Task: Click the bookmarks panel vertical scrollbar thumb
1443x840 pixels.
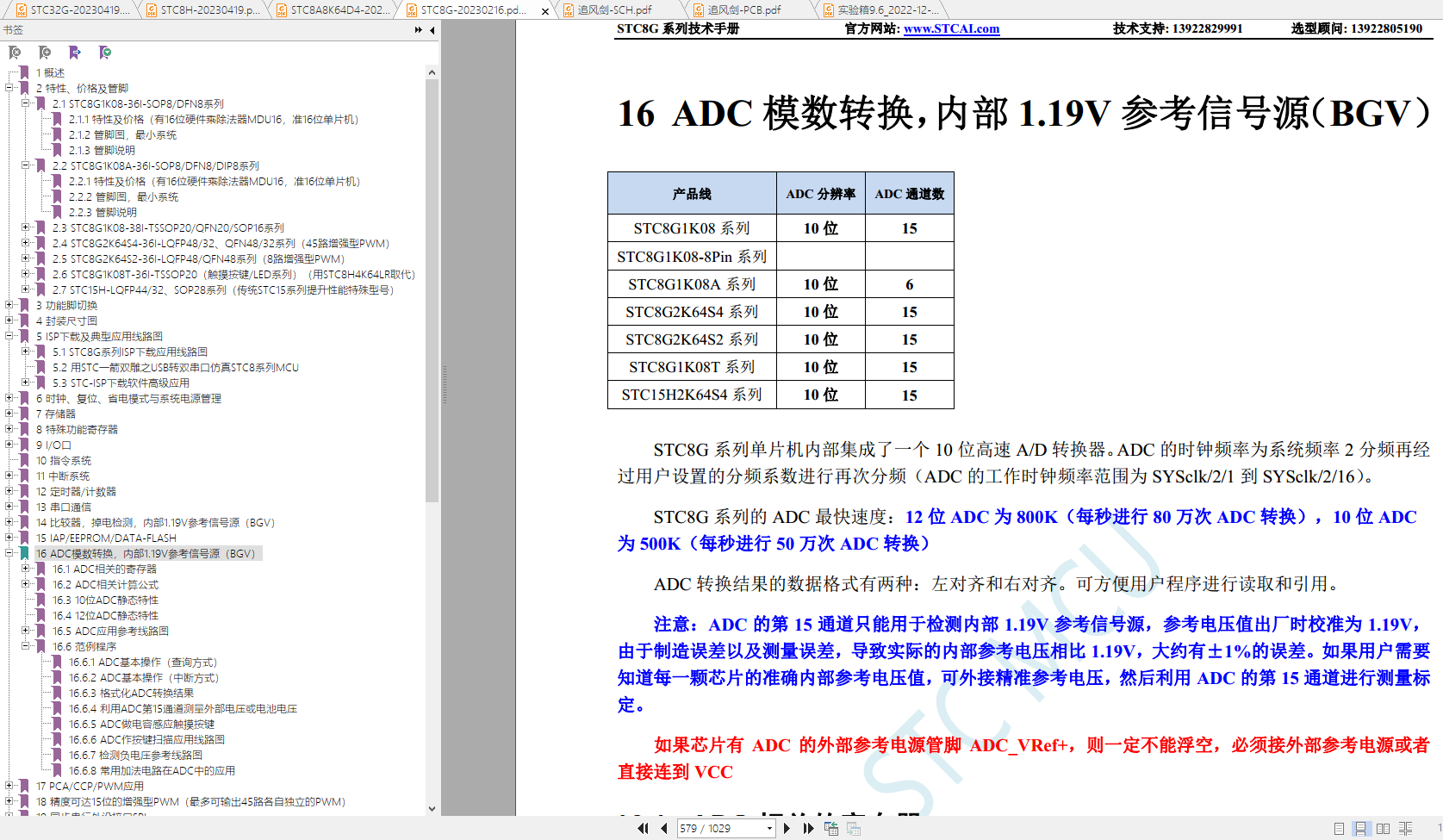Action: 432,290
